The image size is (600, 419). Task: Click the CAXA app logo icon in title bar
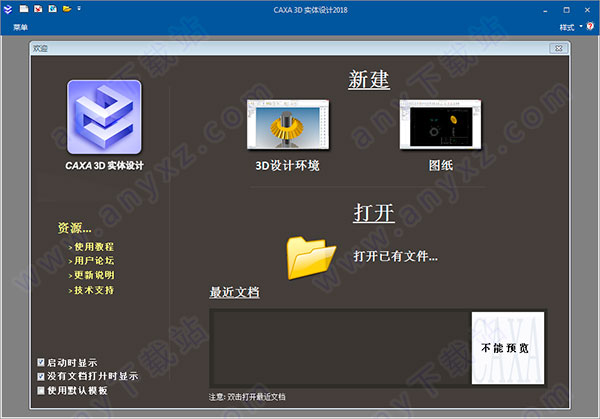point(8,9)
